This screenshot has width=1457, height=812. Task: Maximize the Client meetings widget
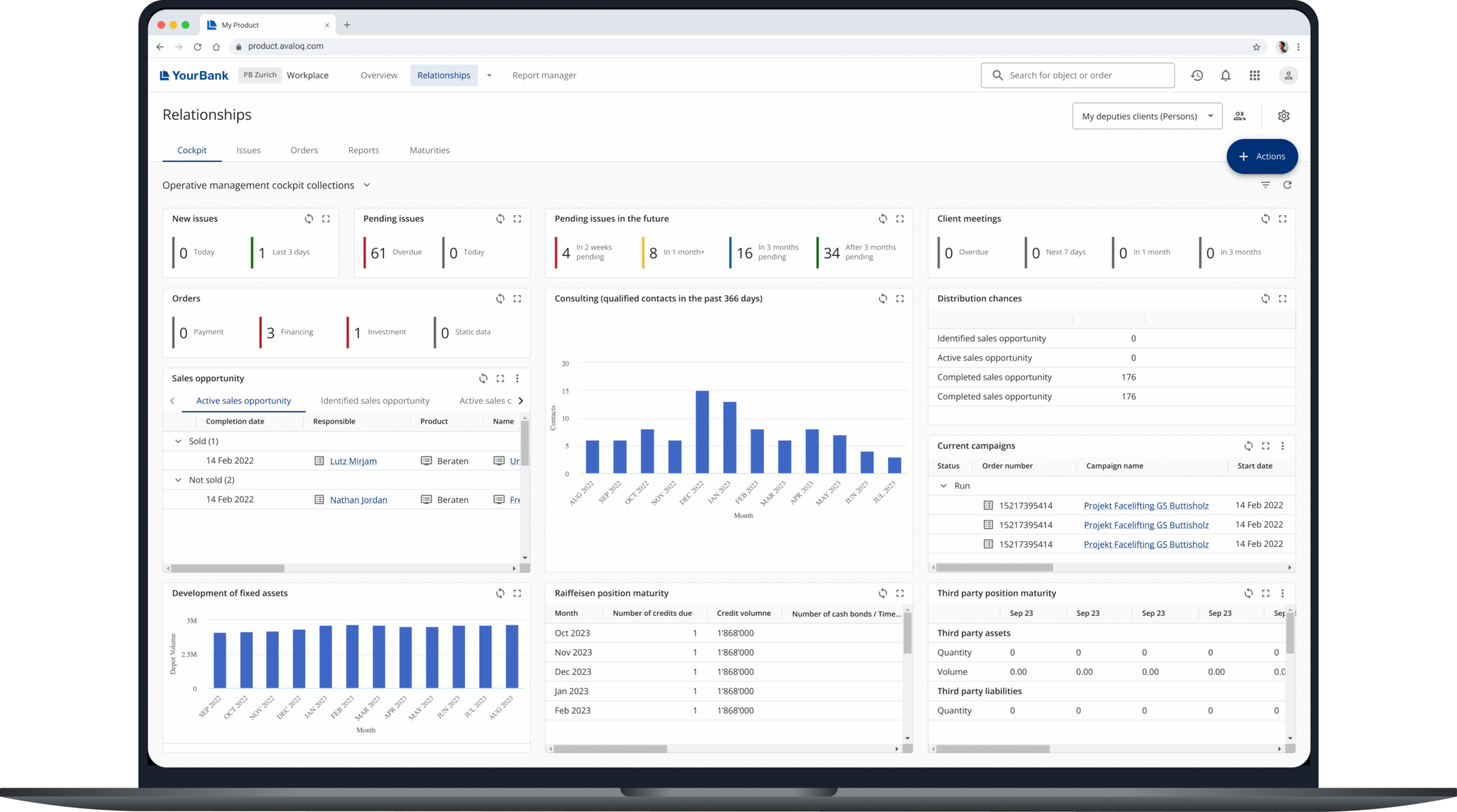(1282, 219)
